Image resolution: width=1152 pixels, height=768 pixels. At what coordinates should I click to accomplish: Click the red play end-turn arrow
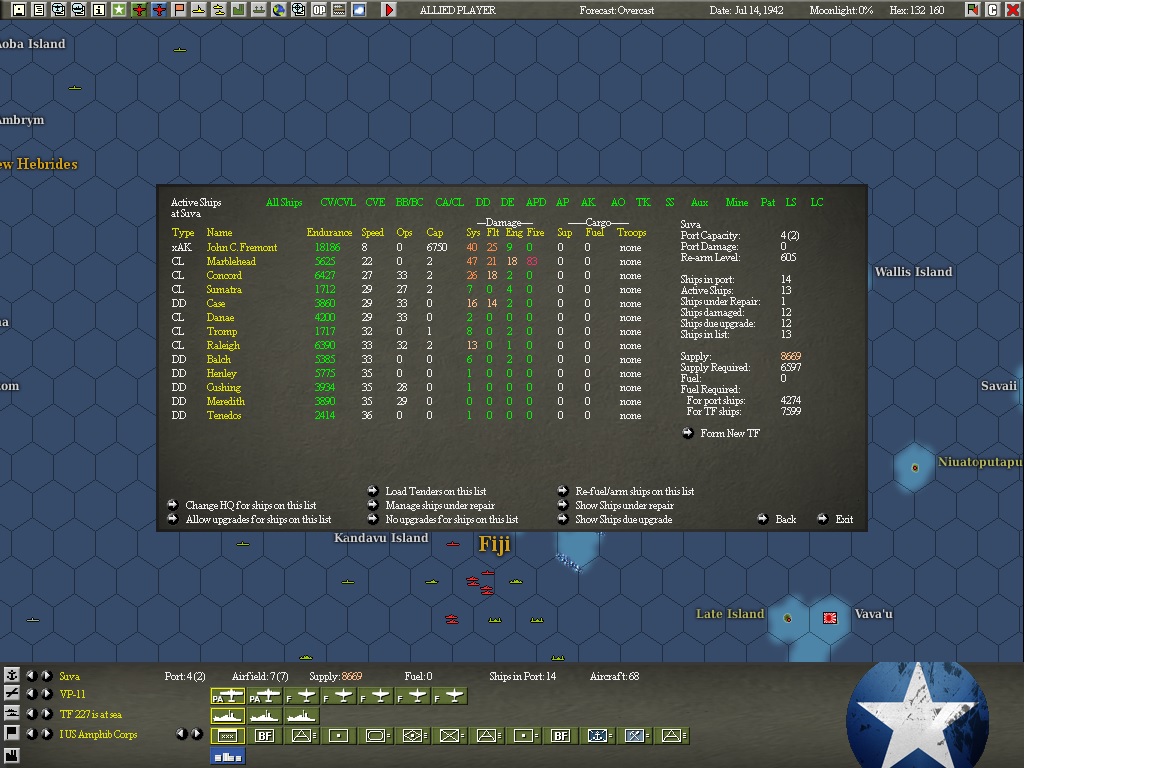[x=389, y=10]
